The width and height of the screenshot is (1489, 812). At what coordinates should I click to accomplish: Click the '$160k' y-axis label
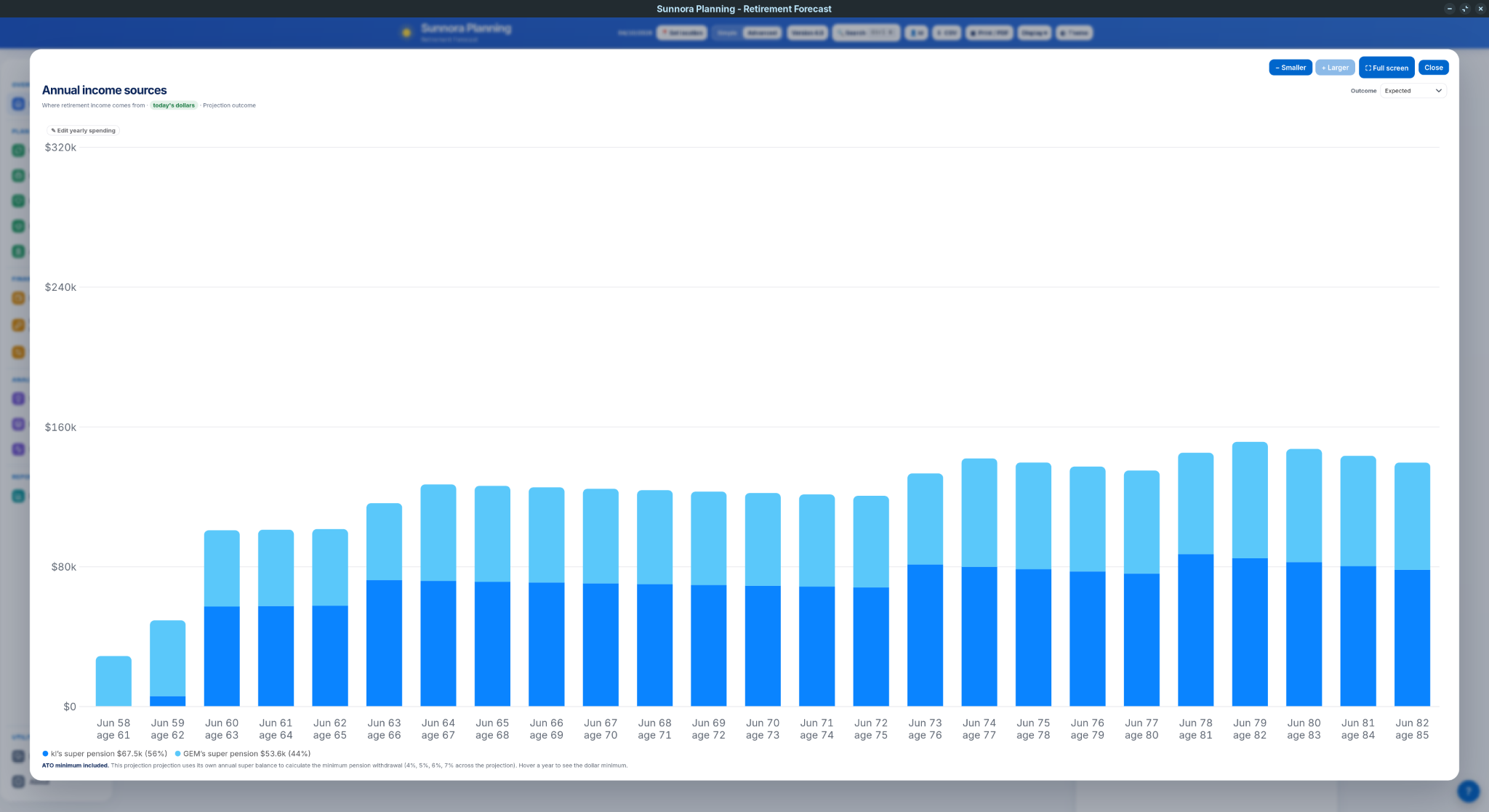pyautogui.click(x=60, y=427)
